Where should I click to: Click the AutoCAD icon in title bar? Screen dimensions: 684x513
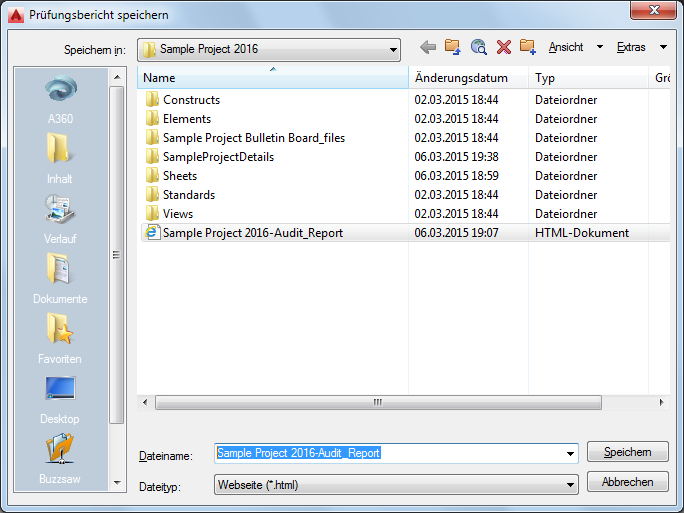click(x=16, y=15)
